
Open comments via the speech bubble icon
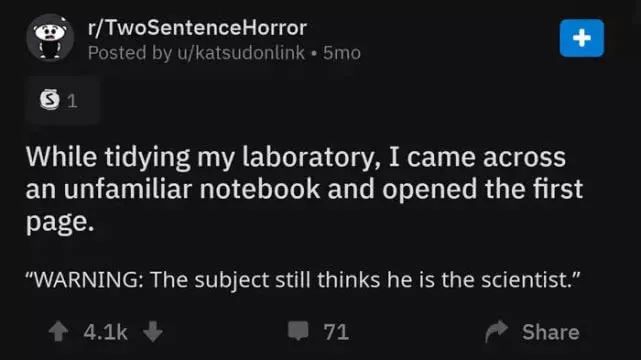(298, 331)
